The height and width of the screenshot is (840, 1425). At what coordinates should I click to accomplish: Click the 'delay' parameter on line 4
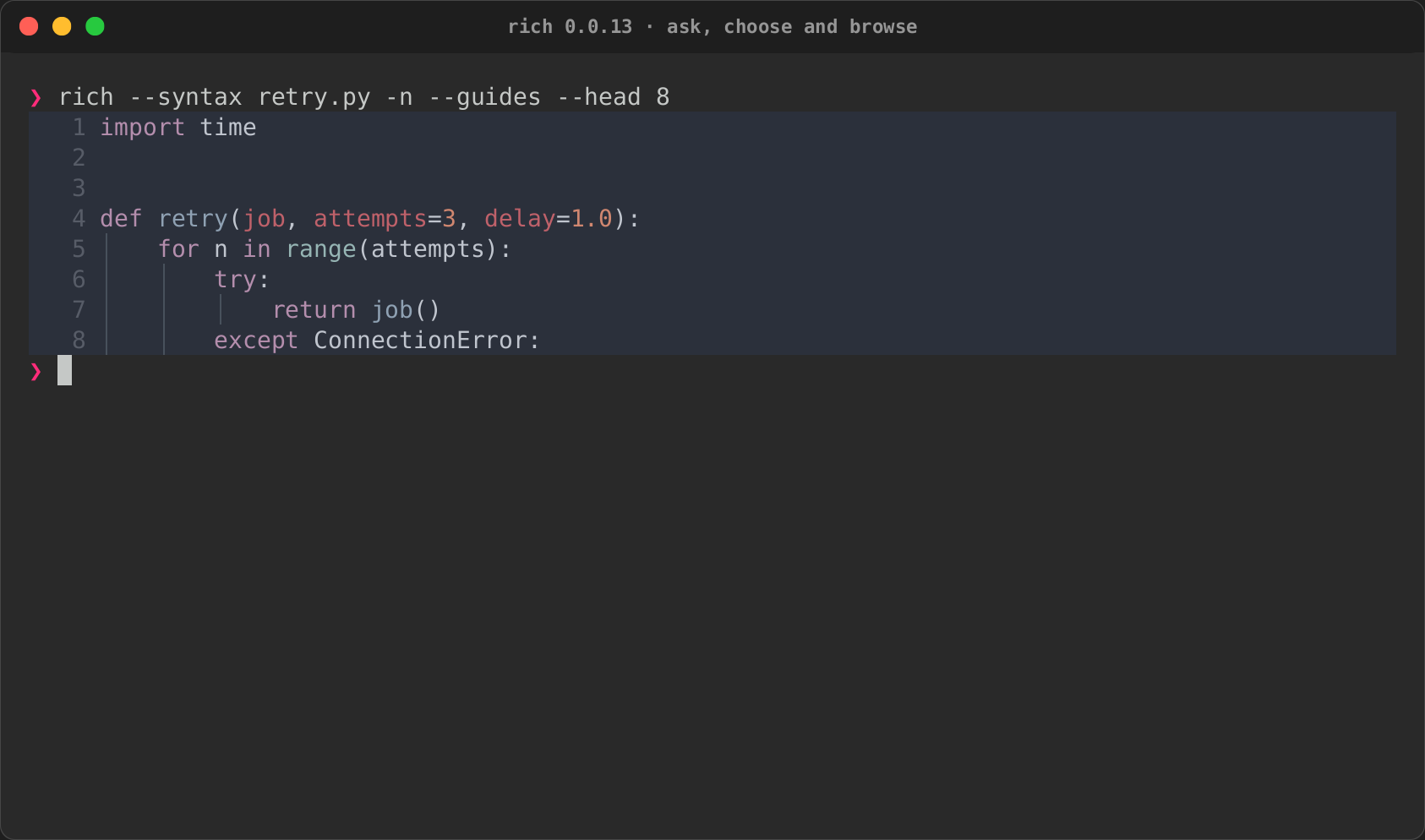[520, 219]
